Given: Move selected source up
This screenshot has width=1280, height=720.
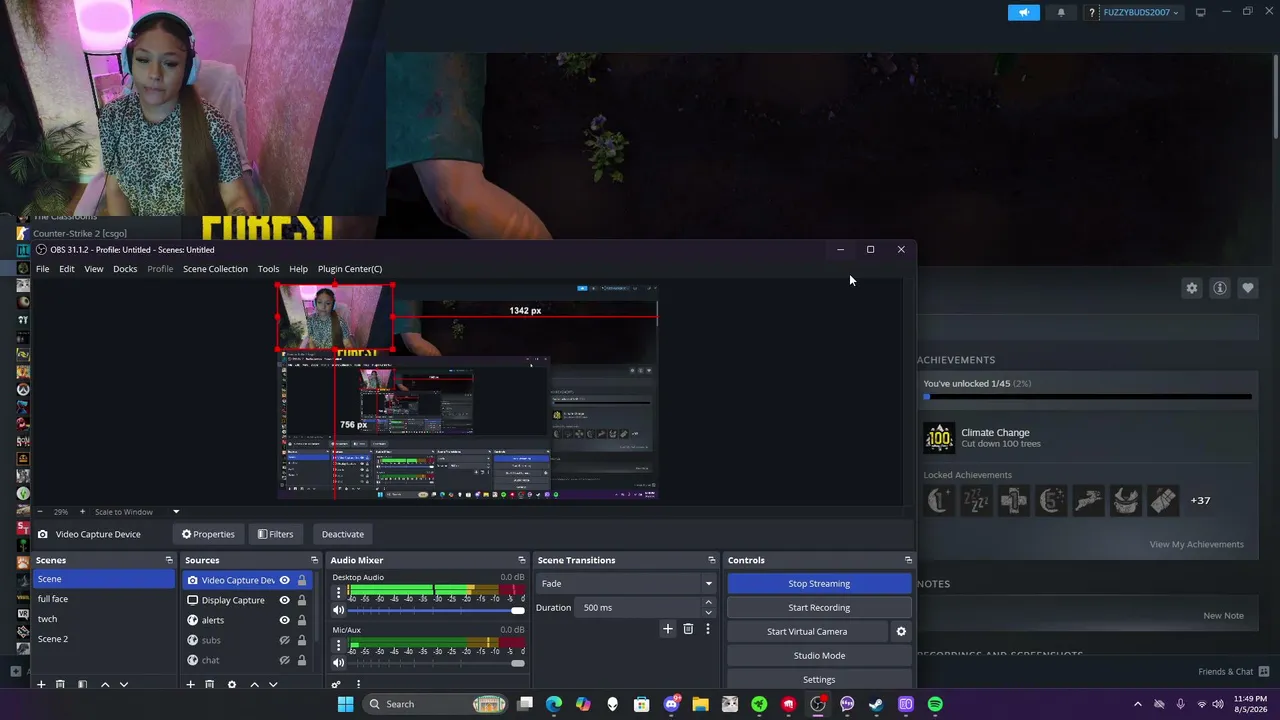Looking at the screenshot, I should pos(254,685).
